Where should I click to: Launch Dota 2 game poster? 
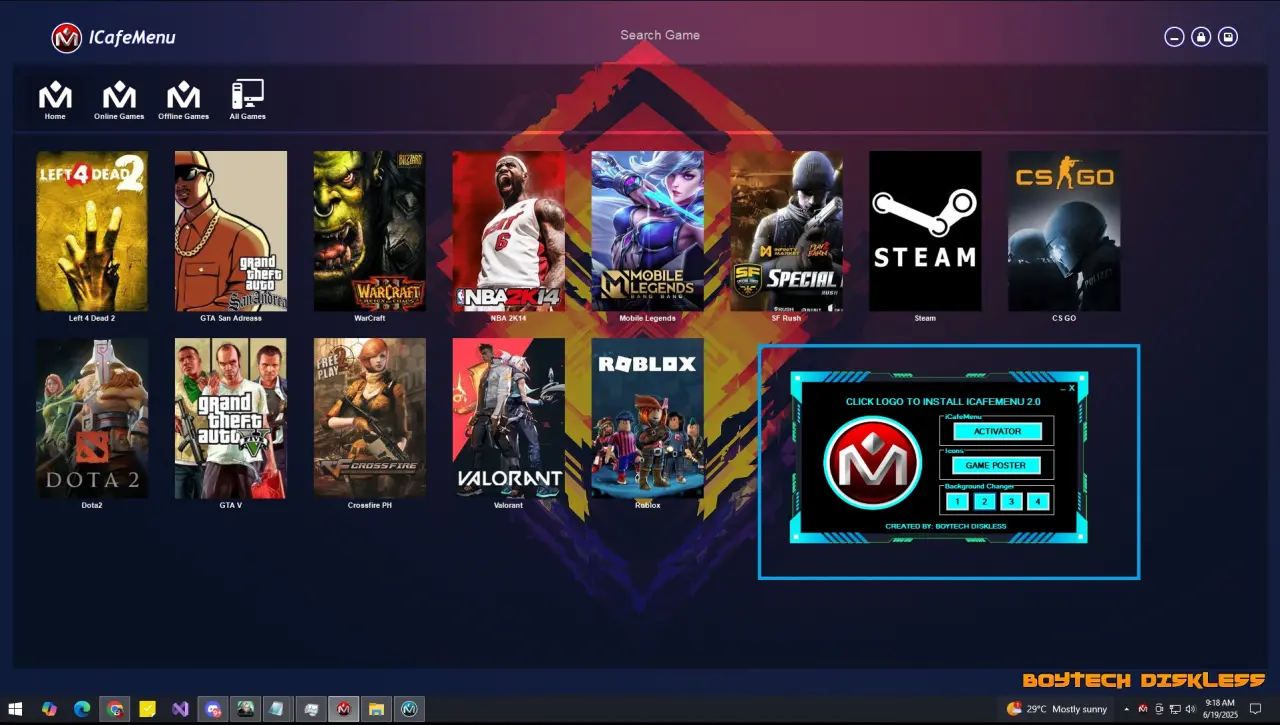[x=92, y=418]
